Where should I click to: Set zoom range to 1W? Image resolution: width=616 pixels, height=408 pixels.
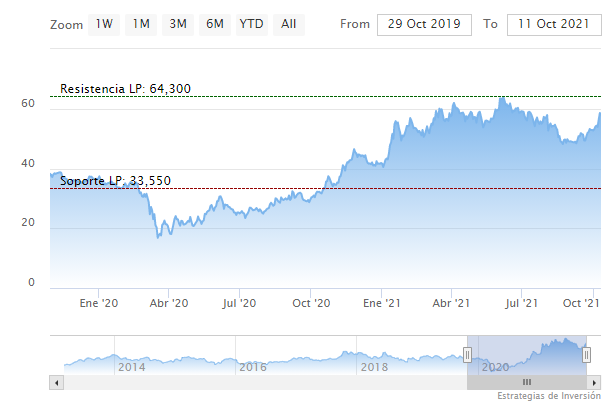(x=104, y=23)
